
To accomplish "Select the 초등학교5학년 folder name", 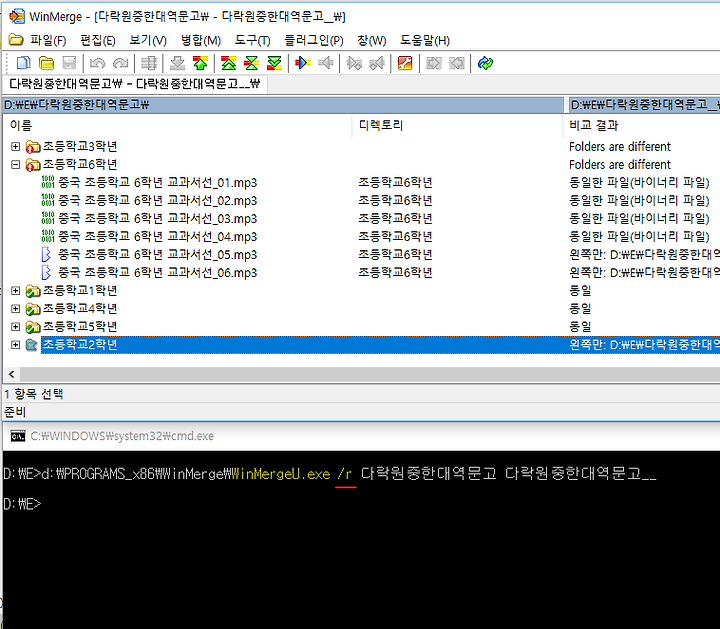I will [x=80, y=326].
